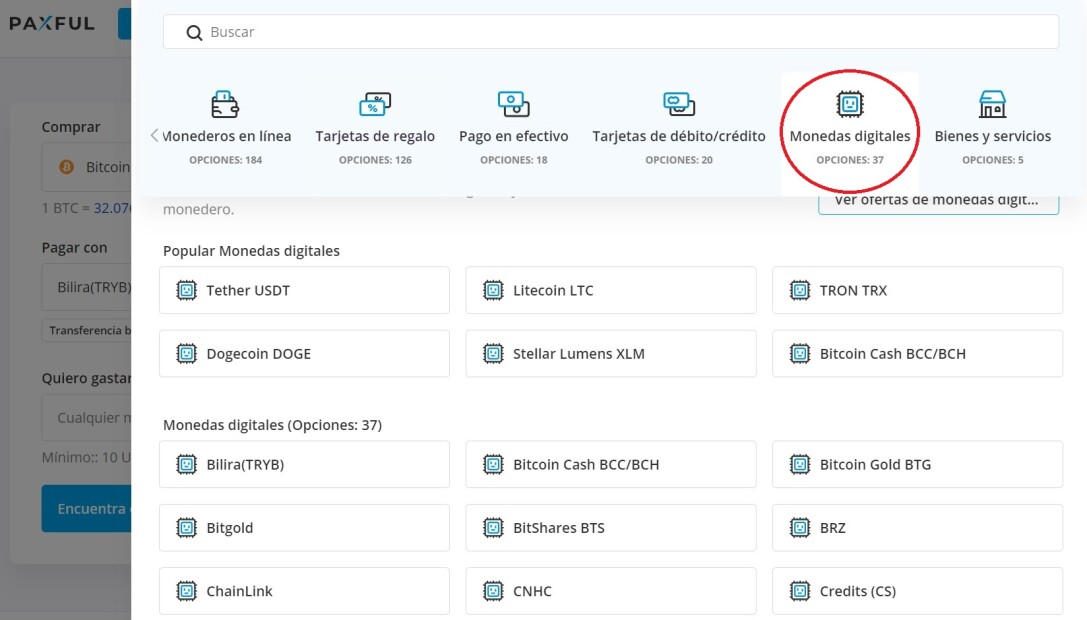Image resolution: width=1087 pixels, height=620 pixels.
Task: Choose the Dogecoin DOGE option
Action: pos(304,354)
